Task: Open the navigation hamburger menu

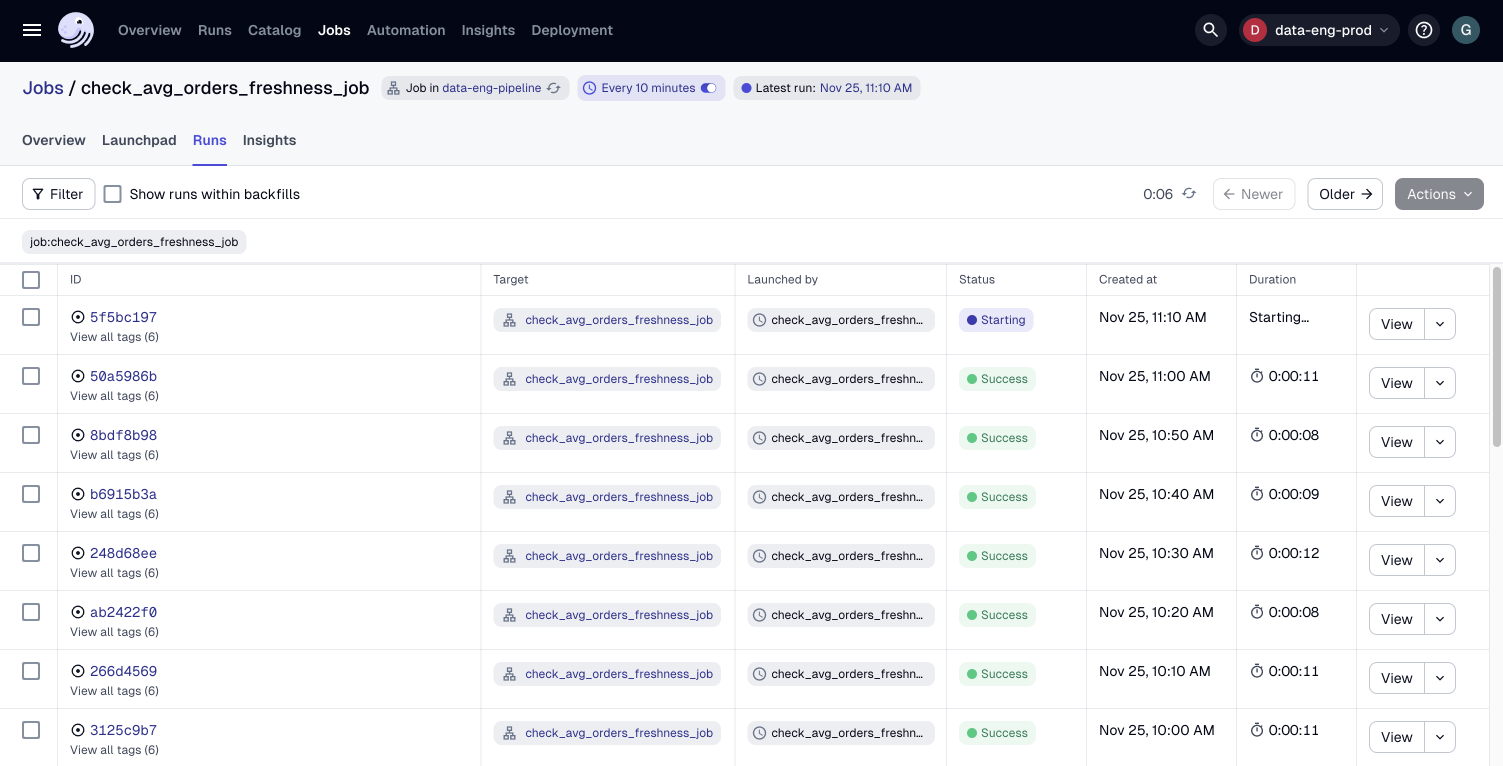Action: click(x=31, y=30)
